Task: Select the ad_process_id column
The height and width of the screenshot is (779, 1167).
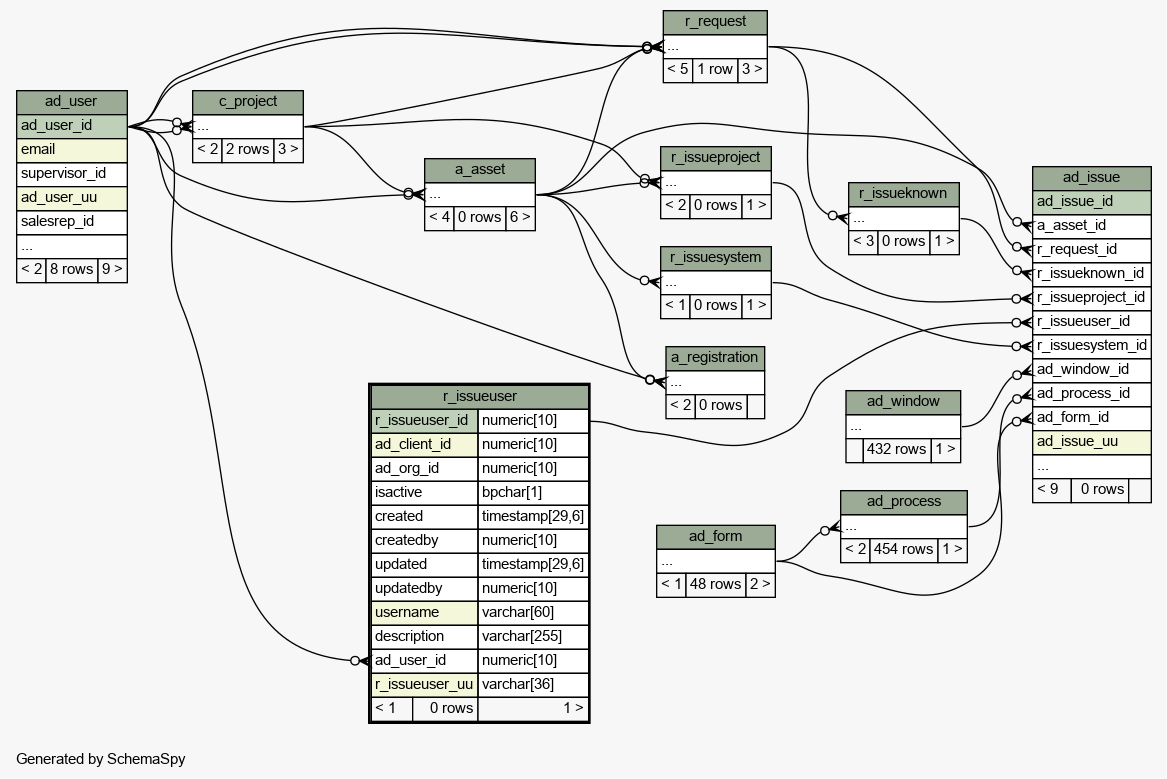Action: [1092, 394]
